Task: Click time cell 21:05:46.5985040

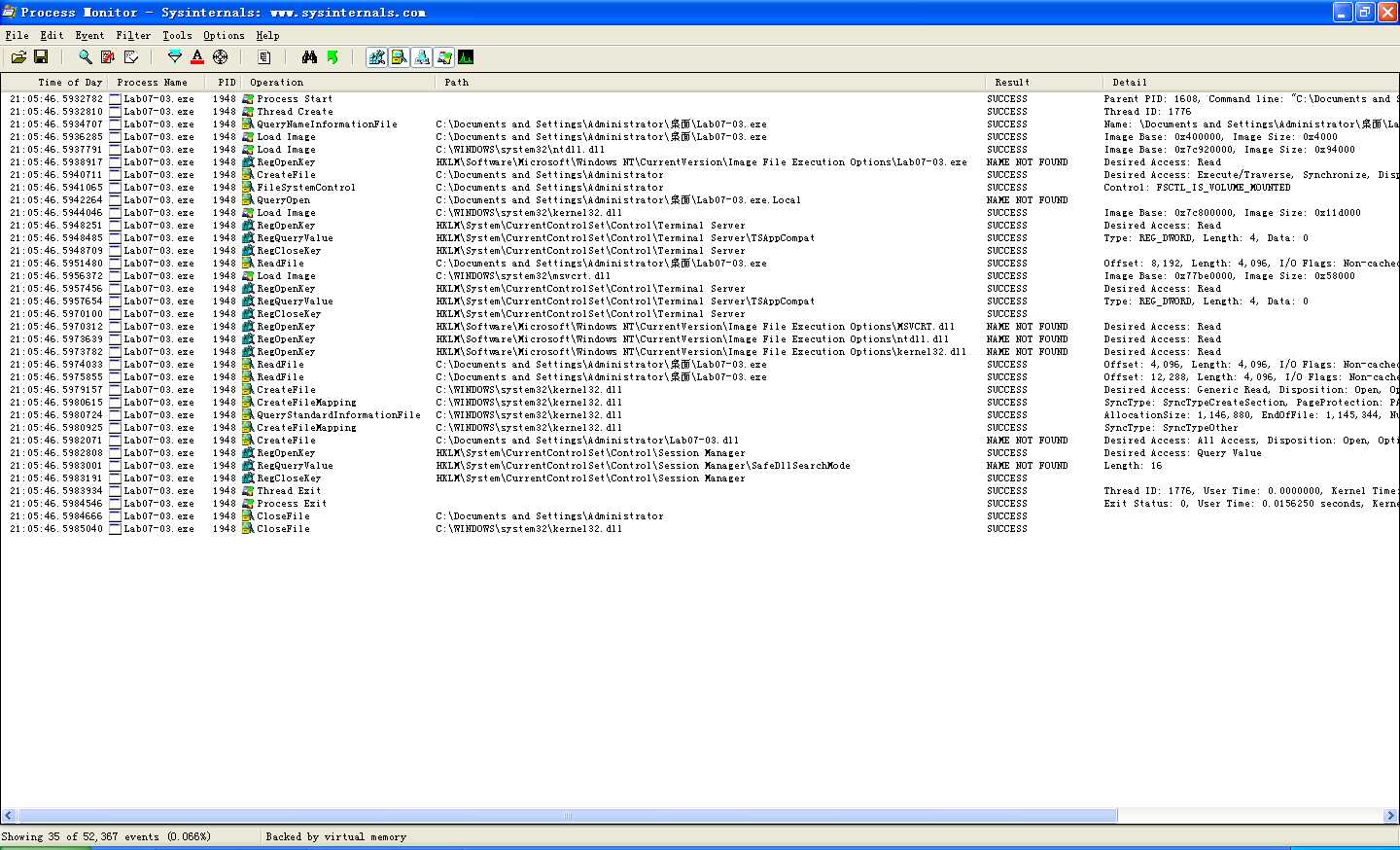Action: pos(56,529)
